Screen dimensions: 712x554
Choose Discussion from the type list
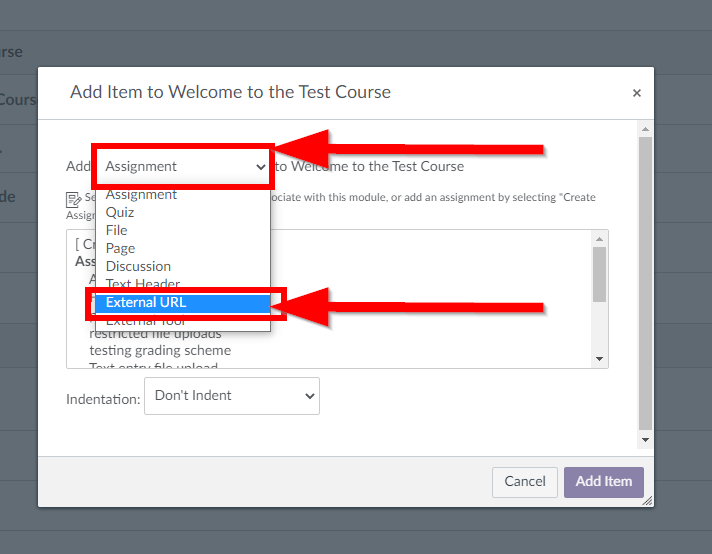[x=138, y=266]
